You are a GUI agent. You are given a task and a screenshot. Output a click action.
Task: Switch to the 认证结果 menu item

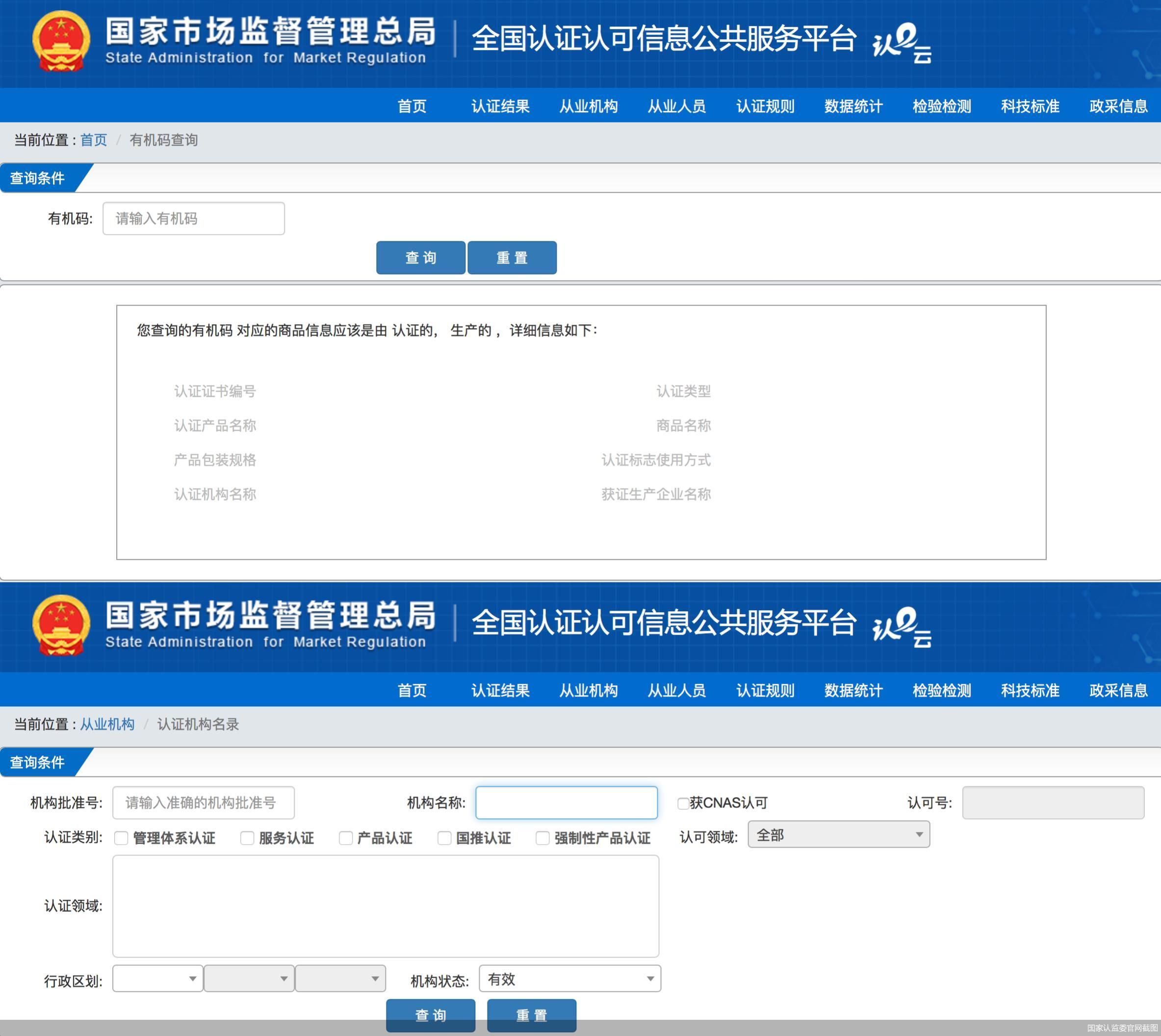[x=499, y=106]
